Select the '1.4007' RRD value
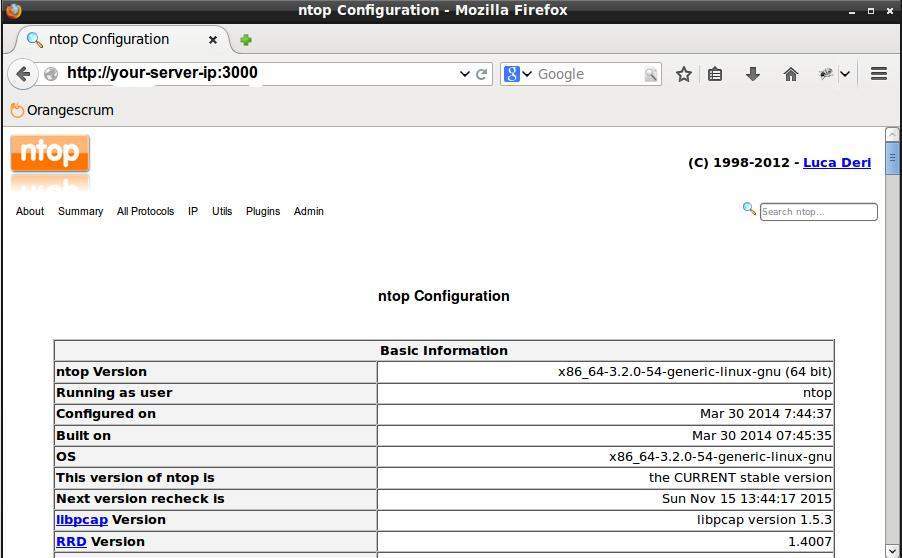The width and height of the screenshot is (902, 558). pyautogui.click(x=810, y=542)
